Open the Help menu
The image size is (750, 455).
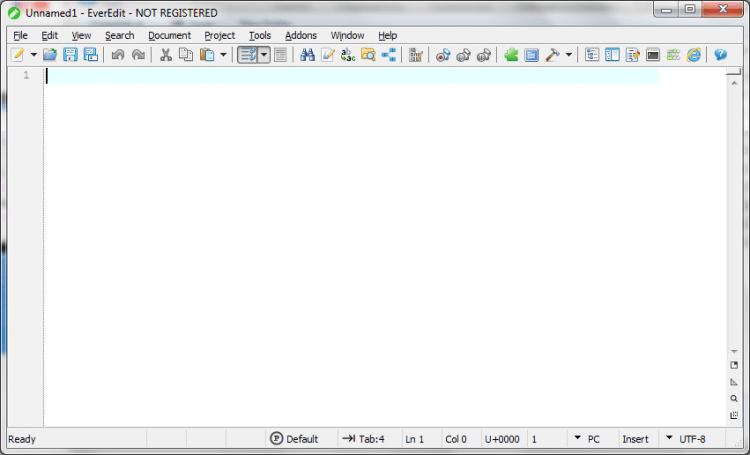coord(387,35)
